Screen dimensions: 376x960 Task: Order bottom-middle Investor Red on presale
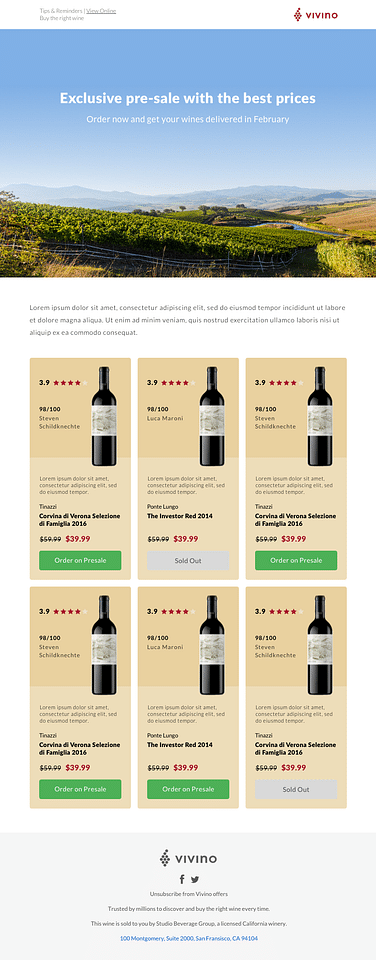[x=188, y=789]
